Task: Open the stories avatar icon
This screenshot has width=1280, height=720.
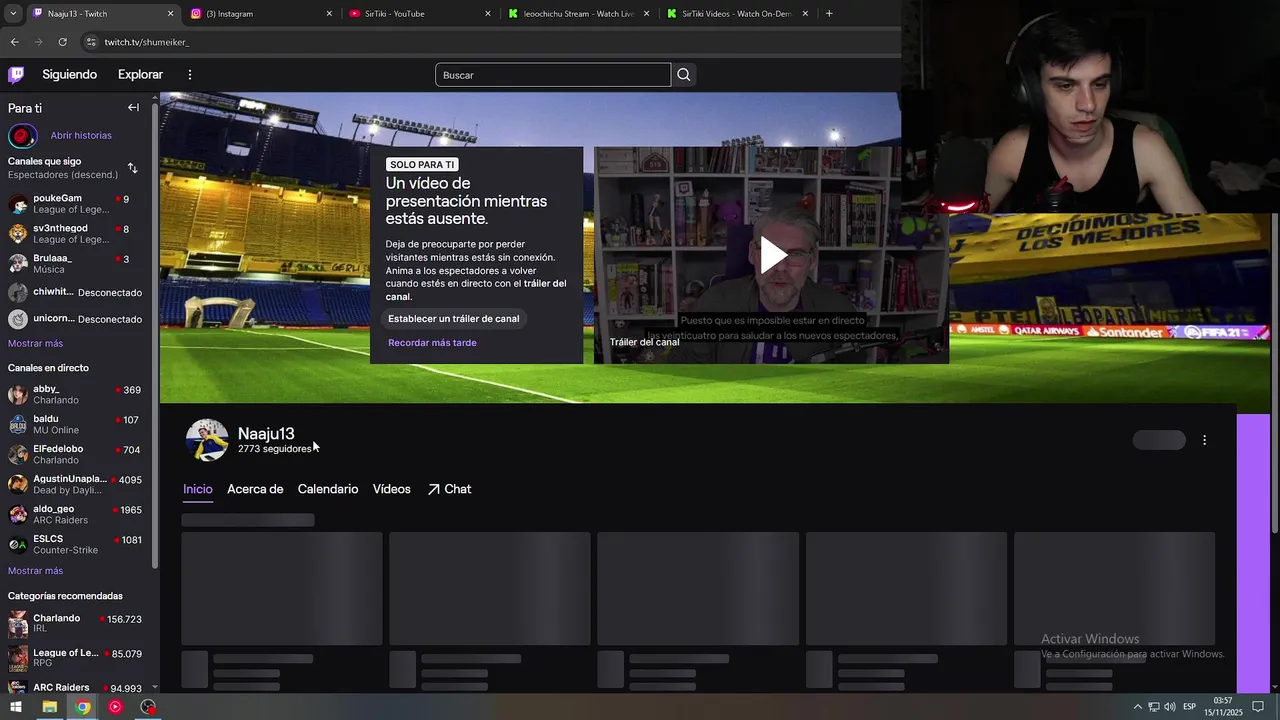Action: (22, 135)
